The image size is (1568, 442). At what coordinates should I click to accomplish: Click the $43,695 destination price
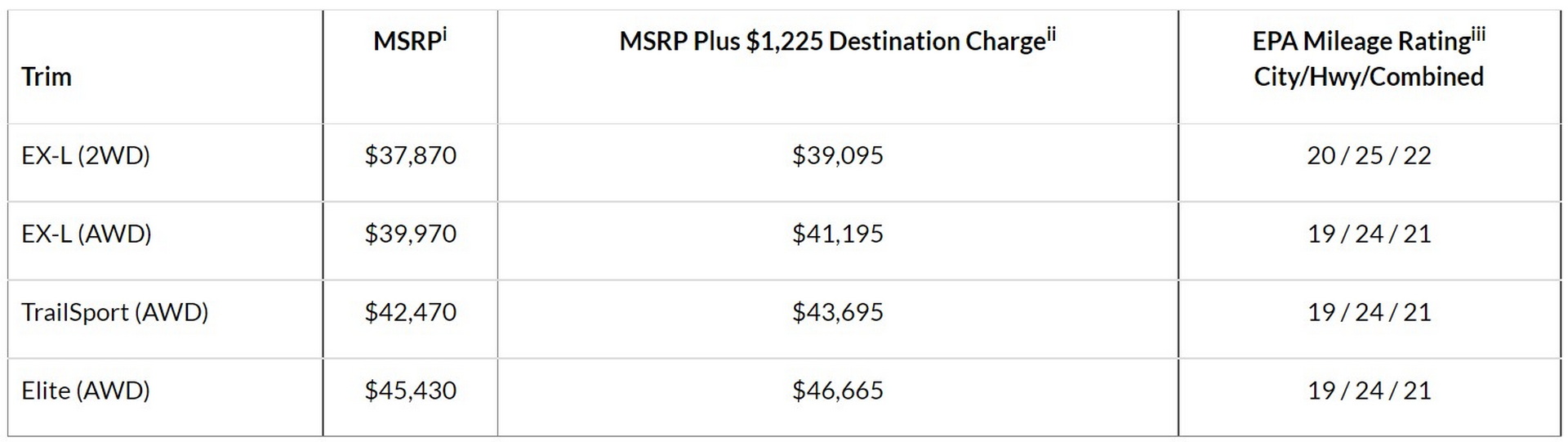[837, 312]
